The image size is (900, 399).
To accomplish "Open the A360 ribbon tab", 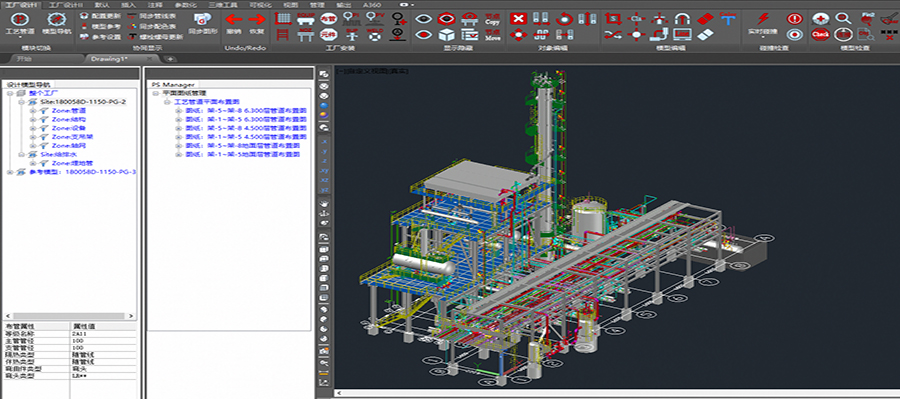I will pos(372,4).
